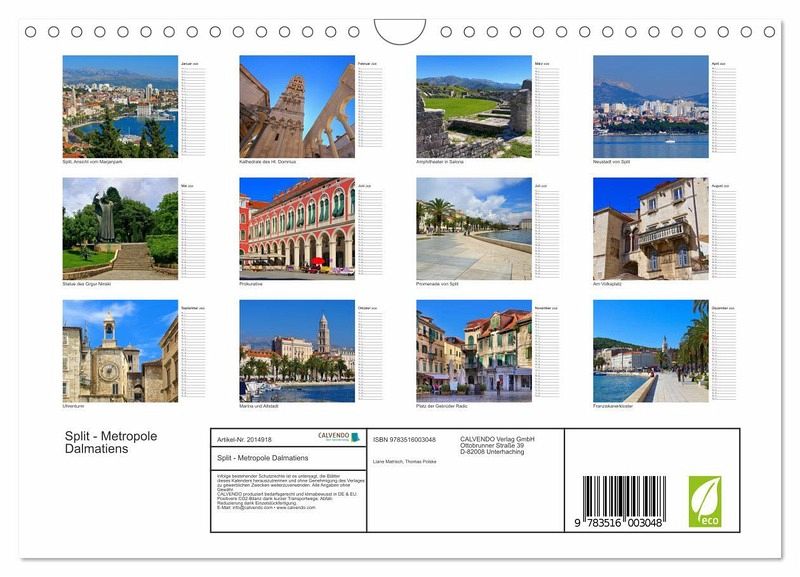This screenshot has width=800, height=577.
Task: Click the green eco leaf logo
Action: click(704, 501)
